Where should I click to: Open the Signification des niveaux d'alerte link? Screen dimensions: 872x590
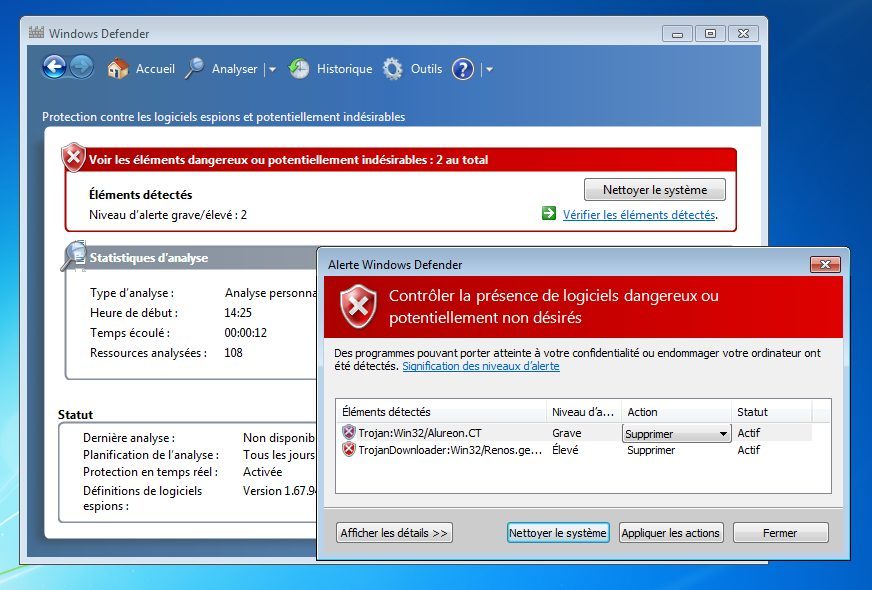coord(480,366)
